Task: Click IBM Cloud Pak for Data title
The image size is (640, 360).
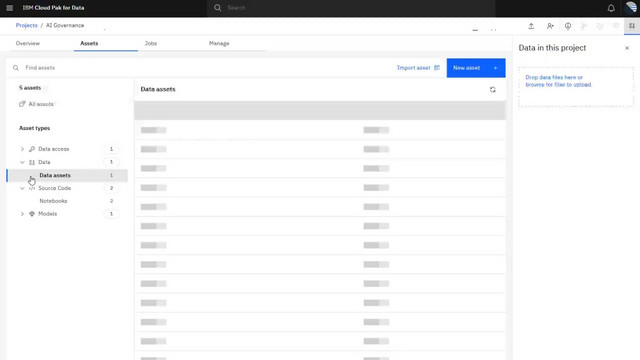Action: (53, 8)
